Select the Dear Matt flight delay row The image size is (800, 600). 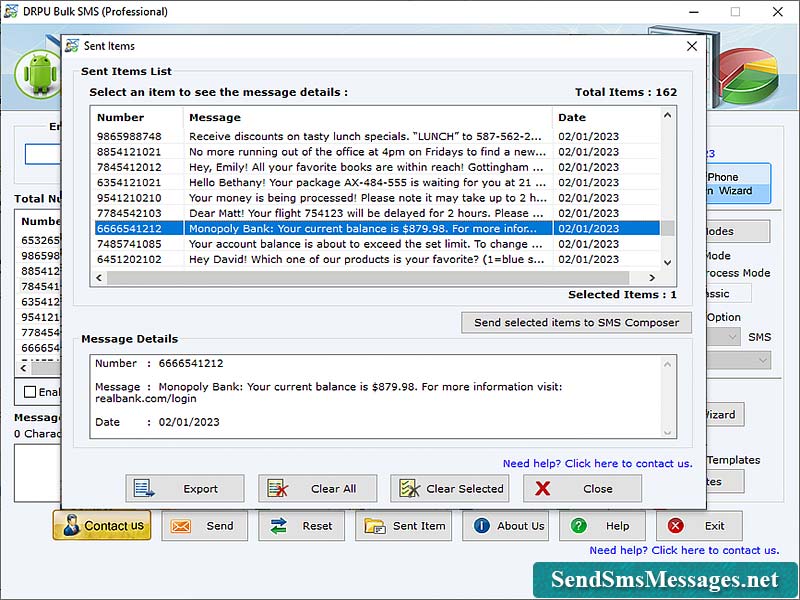tap(377, 213)
